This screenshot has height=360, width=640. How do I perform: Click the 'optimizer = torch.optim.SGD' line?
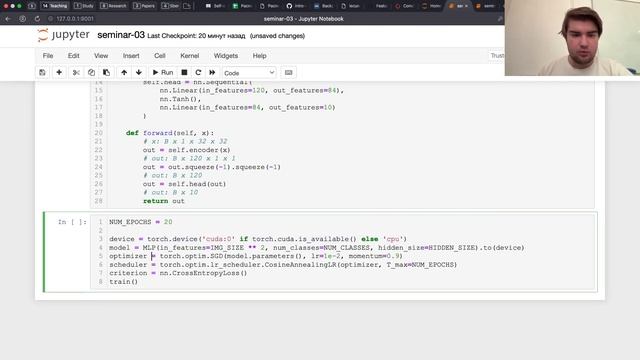tap(256, 256)
